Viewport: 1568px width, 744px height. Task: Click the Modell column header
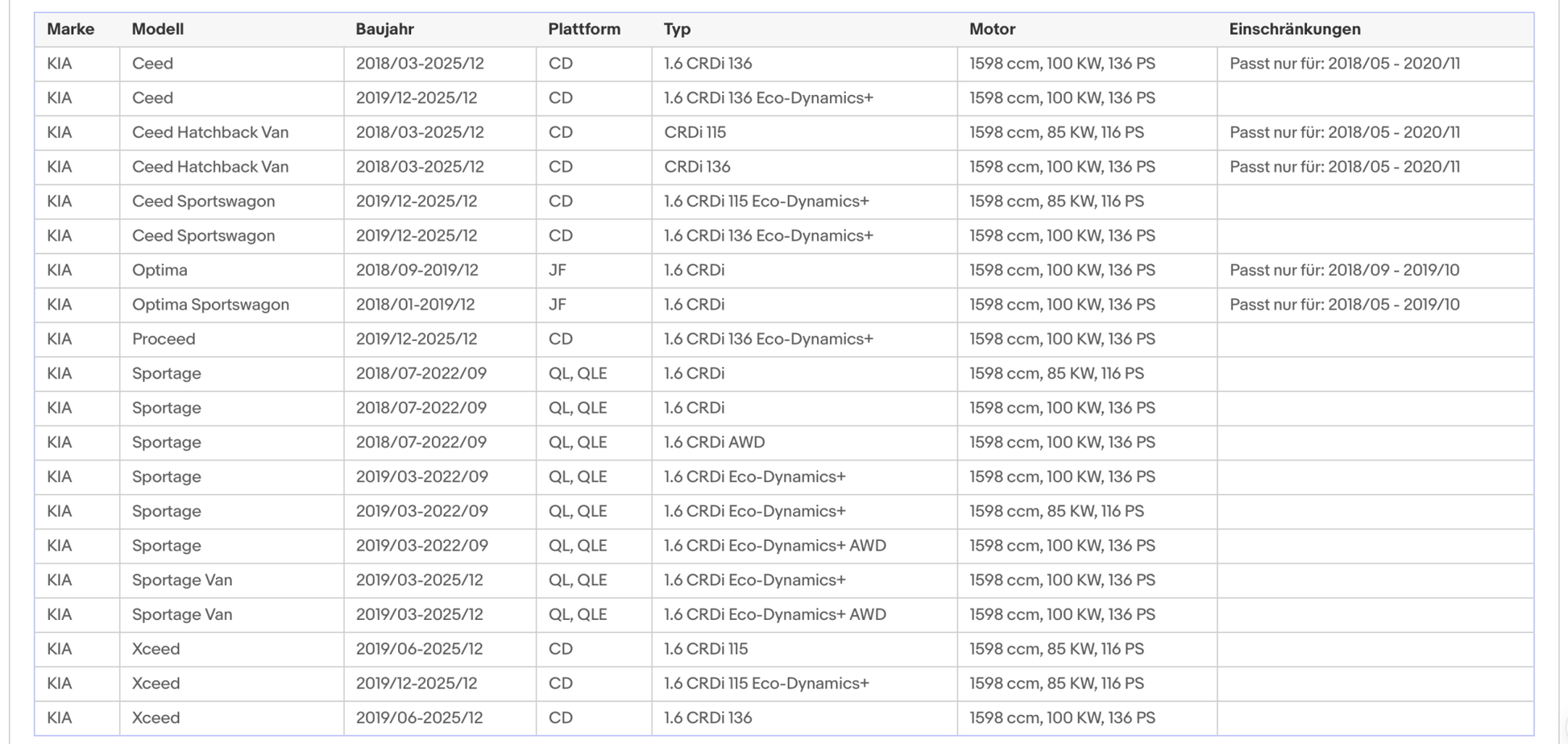coord(158,29)
